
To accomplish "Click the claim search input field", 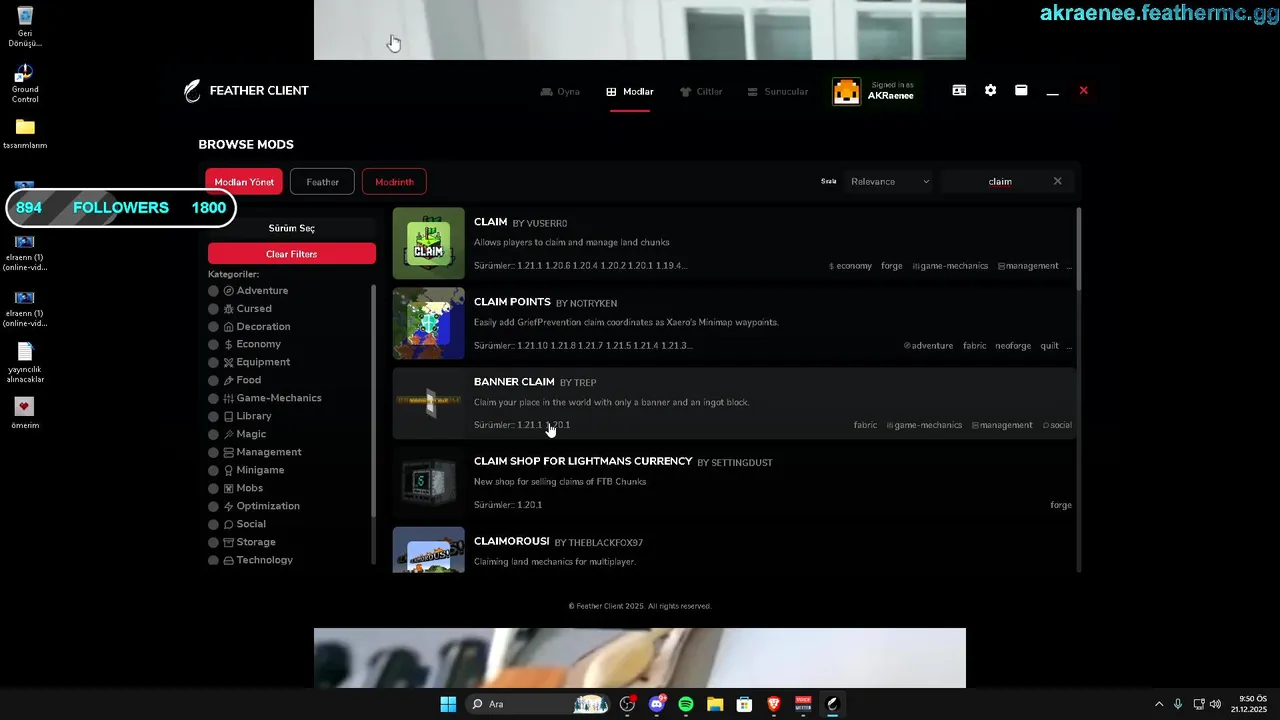I will 1000,181.
